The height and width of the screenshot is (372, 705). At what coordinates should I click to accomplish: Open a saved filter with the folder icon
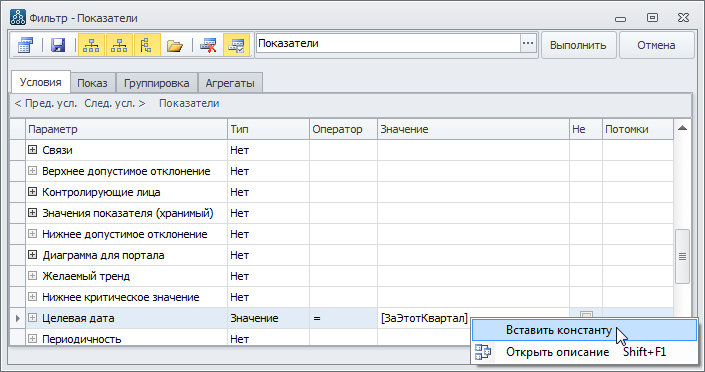pyautogui.click(x=175, y=45)
